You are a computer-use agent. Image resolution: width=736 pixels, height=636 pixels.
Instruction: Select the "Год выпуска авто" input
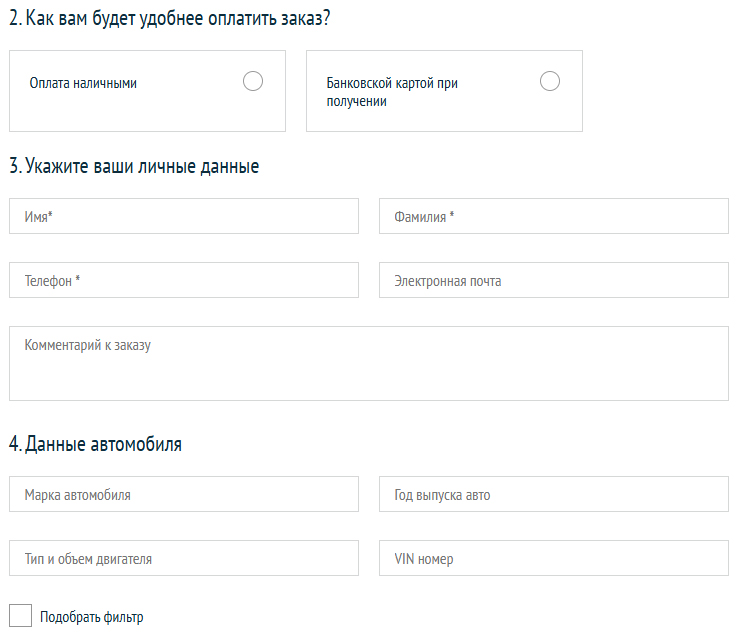(554, 494)
